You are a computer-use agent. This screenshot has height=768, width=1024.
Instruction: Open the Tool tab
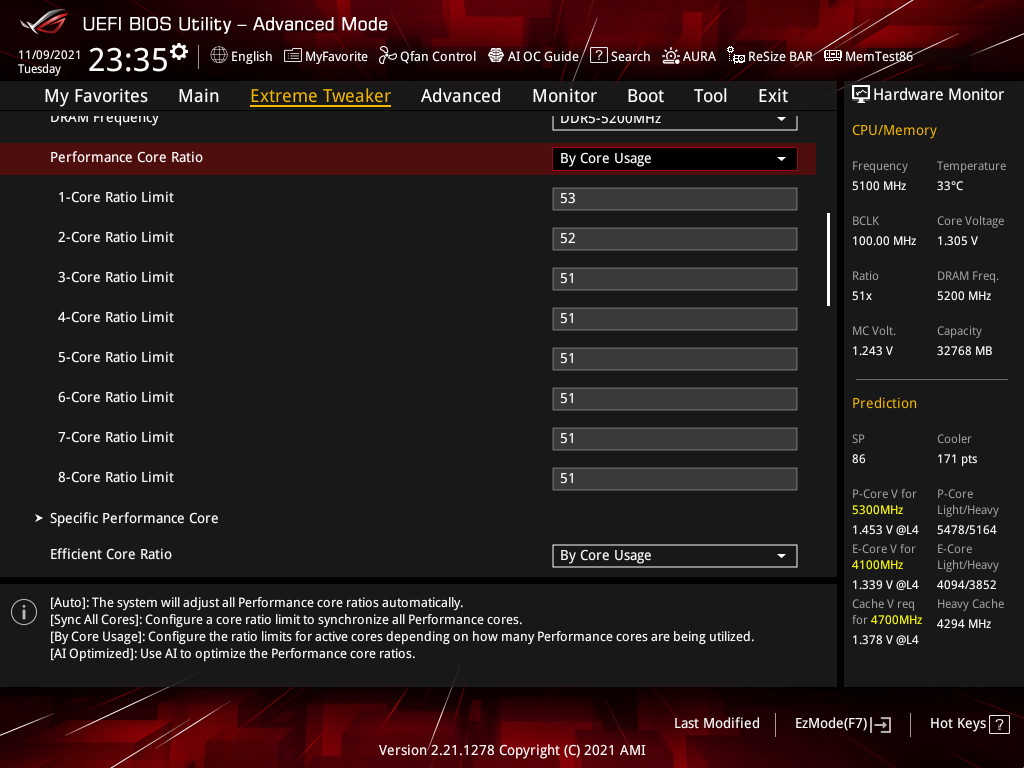pos(710,95)
